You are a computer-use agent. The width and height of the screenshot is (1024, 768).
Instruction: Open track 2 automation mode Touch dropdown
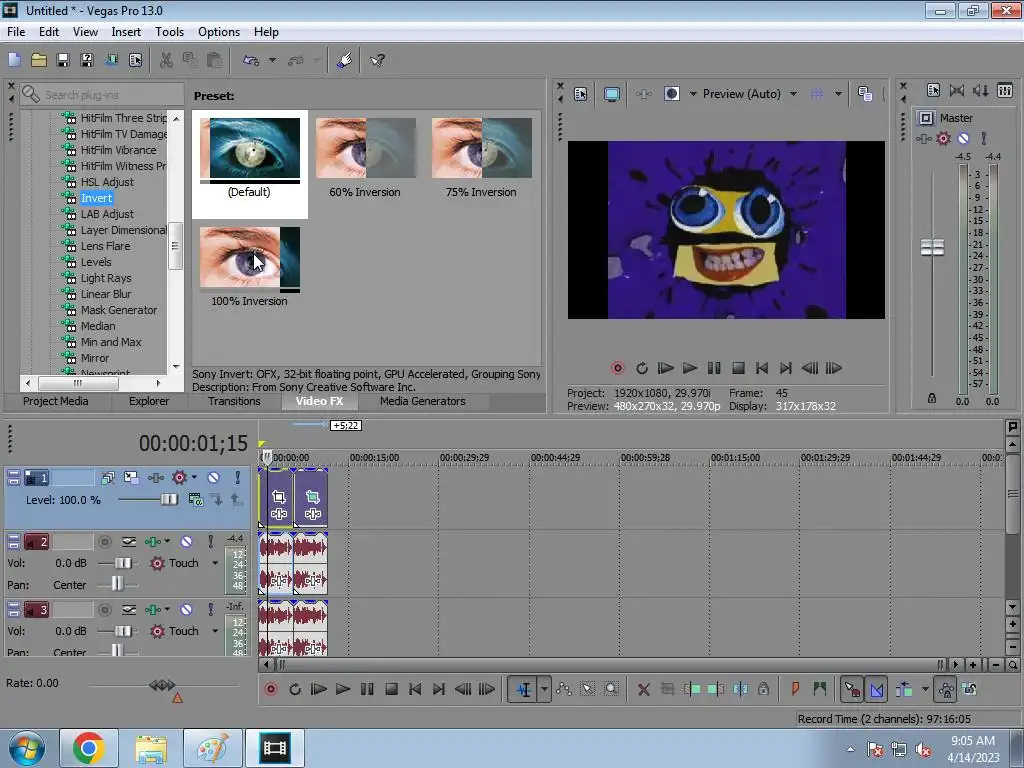(x=215, y=563)
